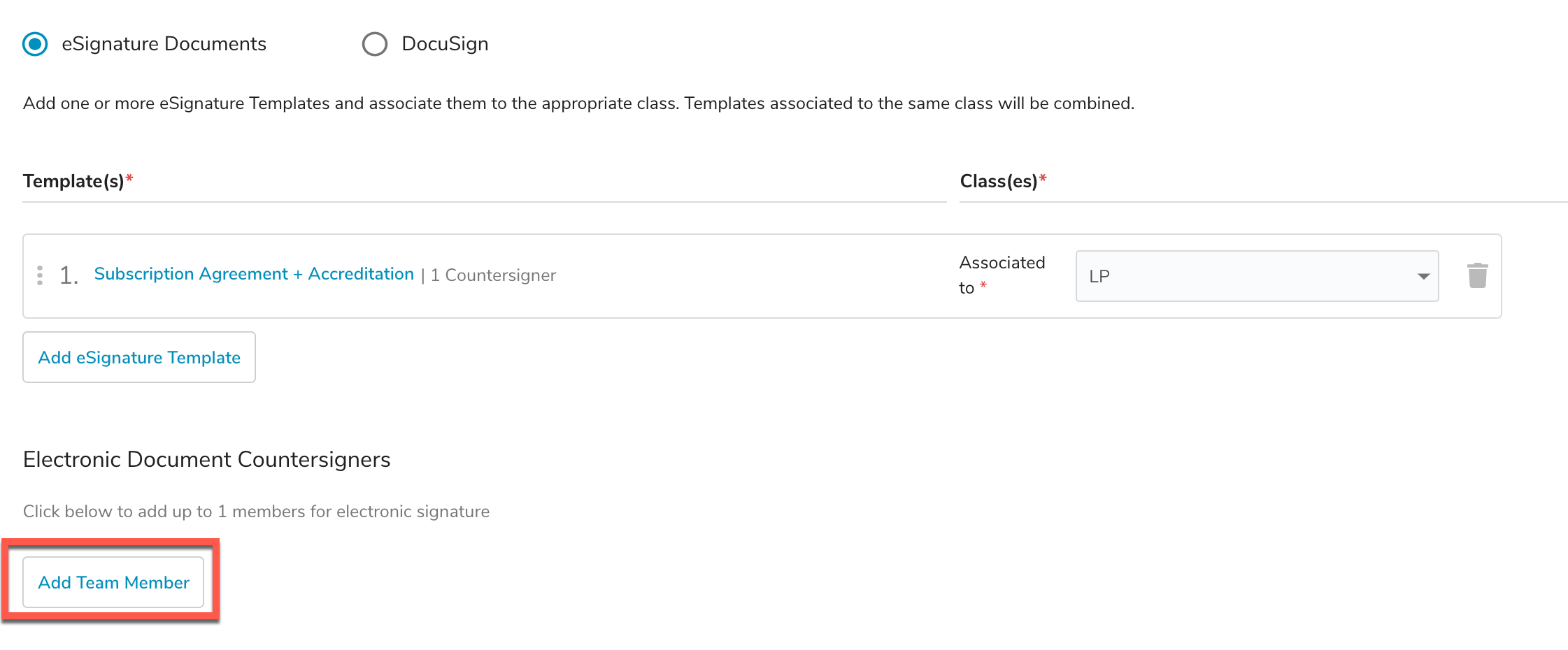Click the hint about adding up to 1 members

tap(256, 512)
